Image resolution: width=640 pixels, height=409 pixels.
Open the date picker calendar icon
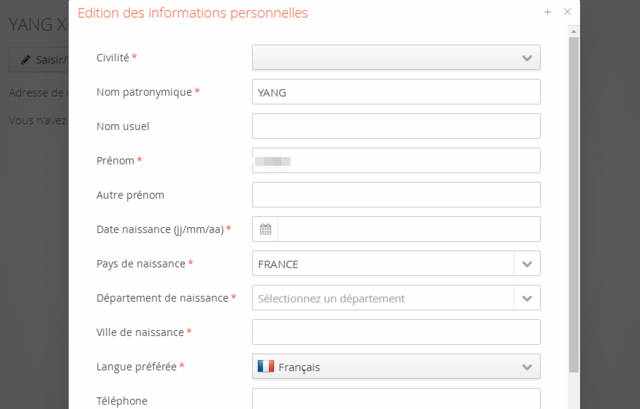265,229
